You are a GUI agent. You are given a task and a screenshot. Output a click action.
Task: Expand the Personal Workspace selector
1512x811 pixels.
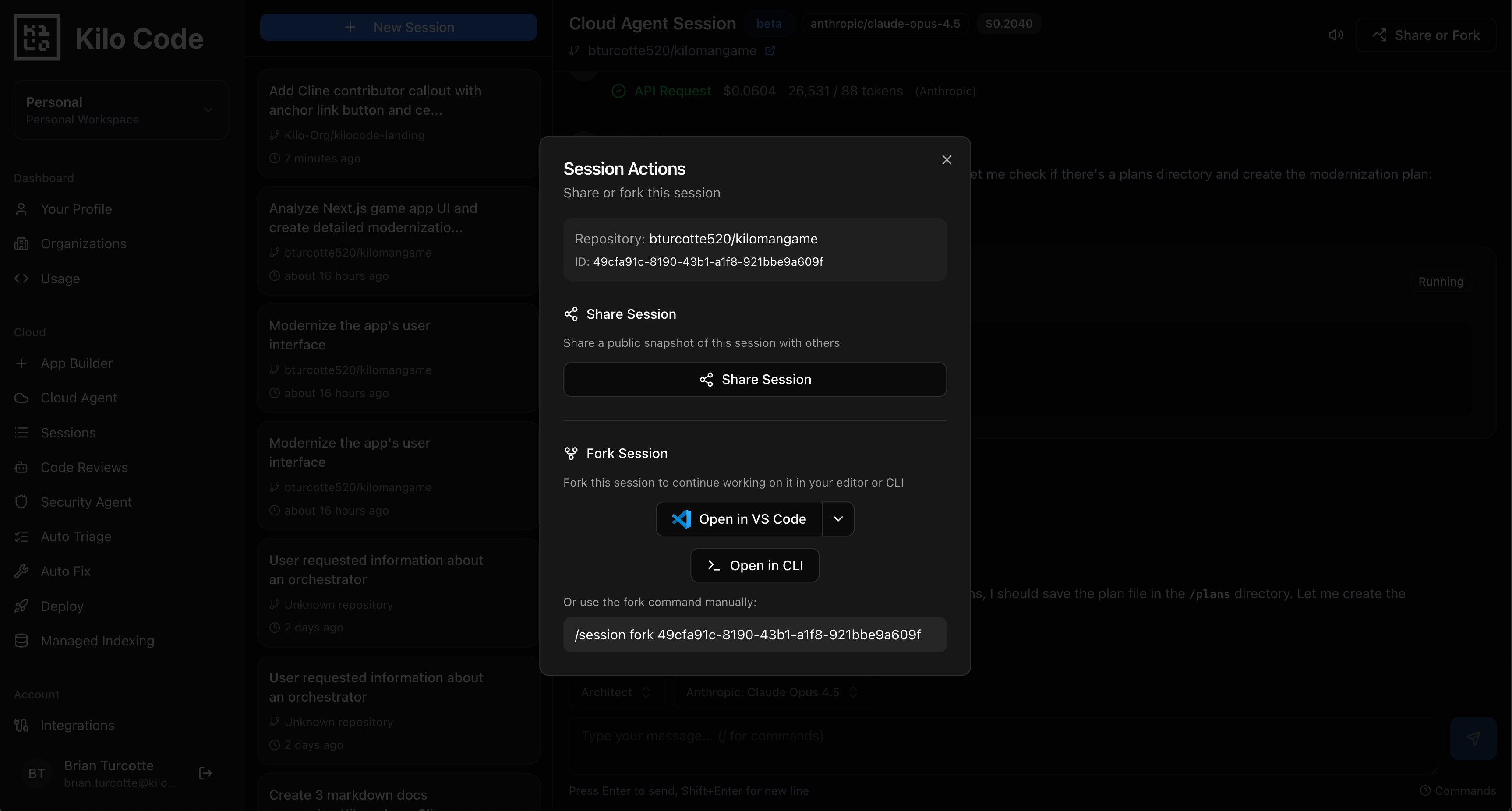coord(121,110)
